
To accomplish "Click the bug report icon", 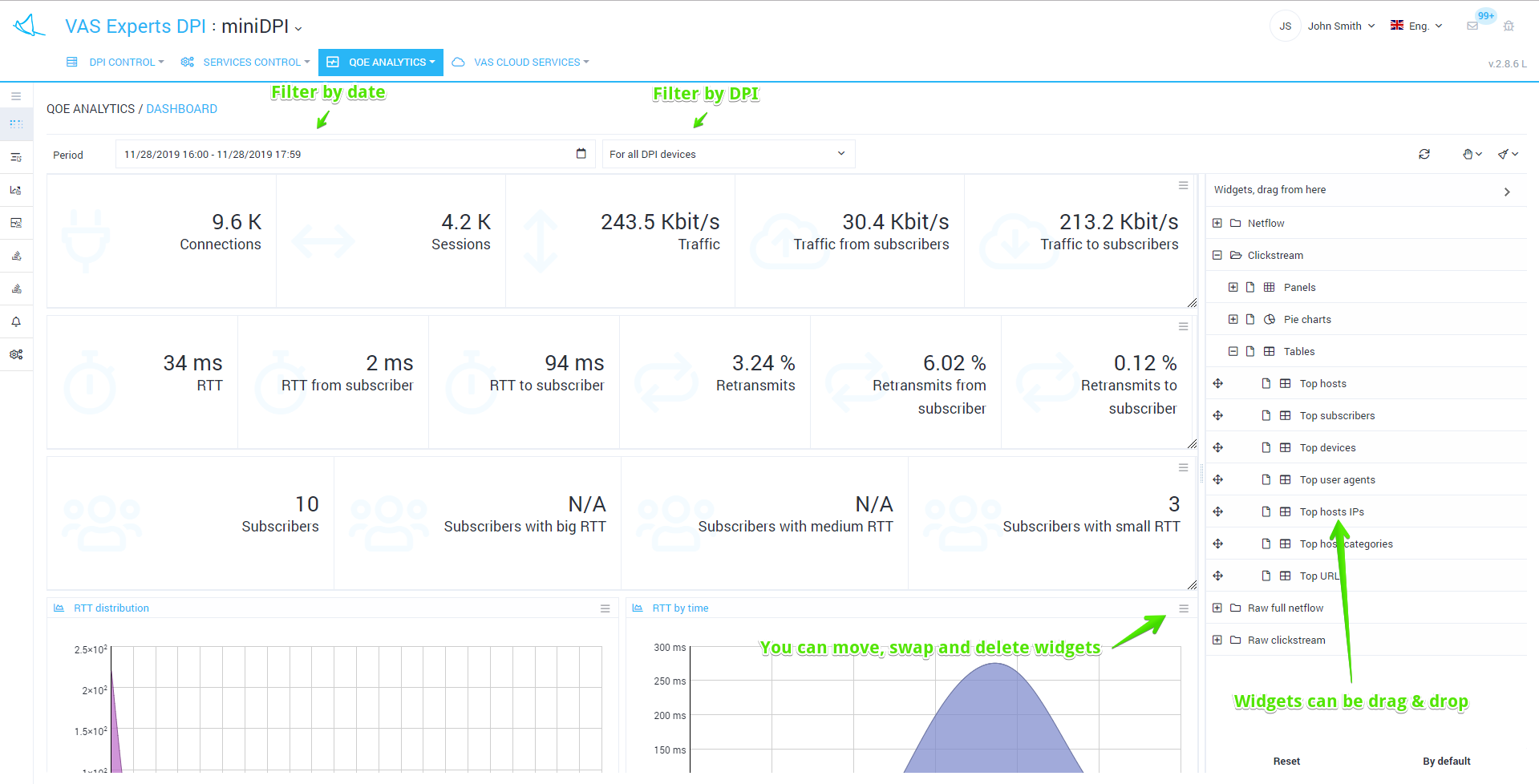I will tap(1509, 26).
